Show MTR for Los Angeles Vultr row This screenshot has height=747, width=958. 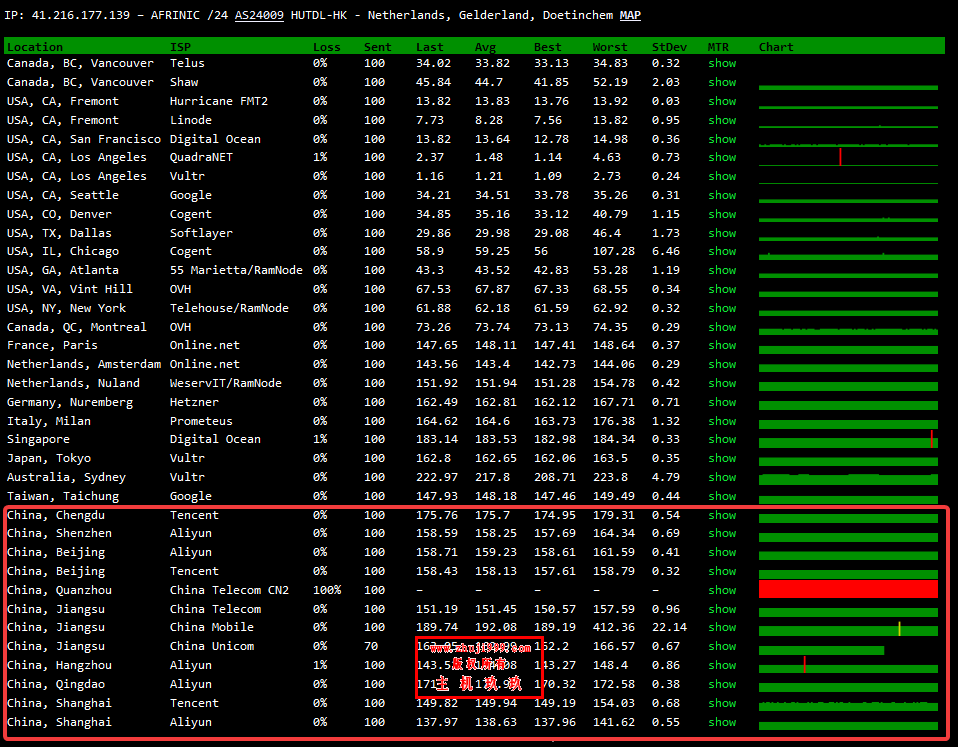click(722, 176)
